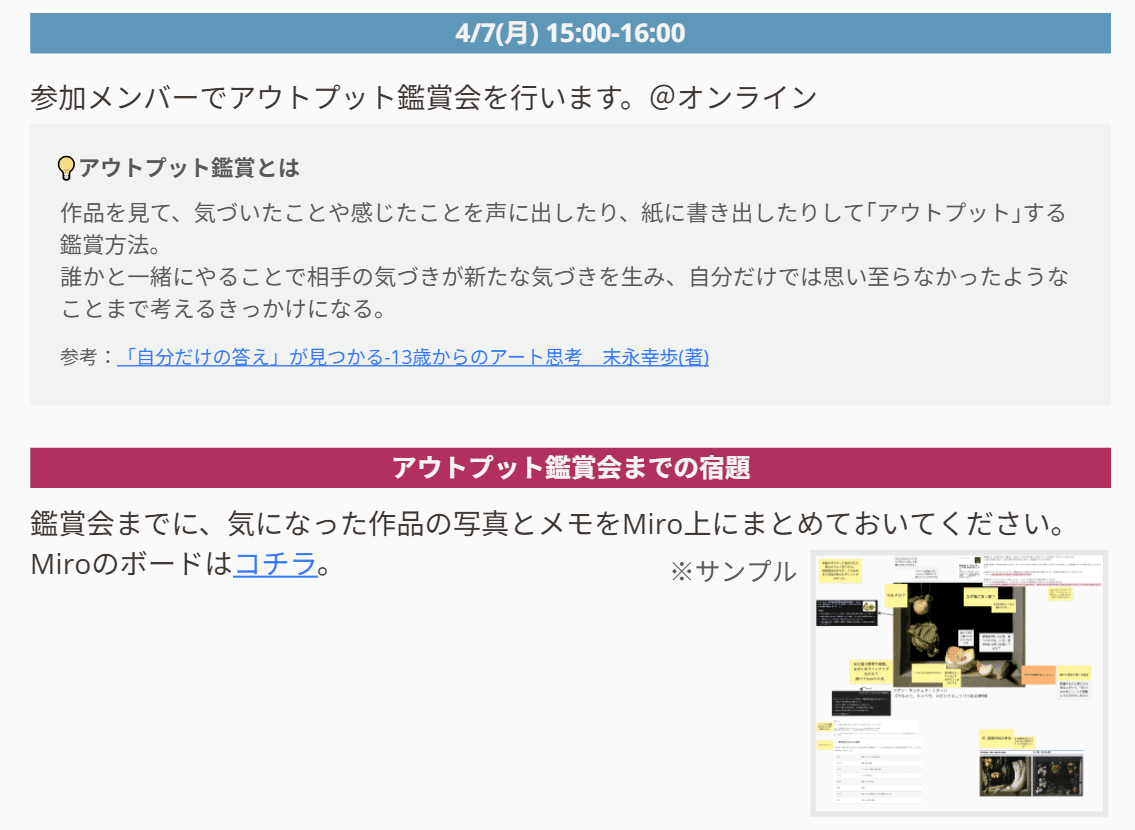Click the orange sticky note in the sample
The image size is (1135, 830).
1040,672
